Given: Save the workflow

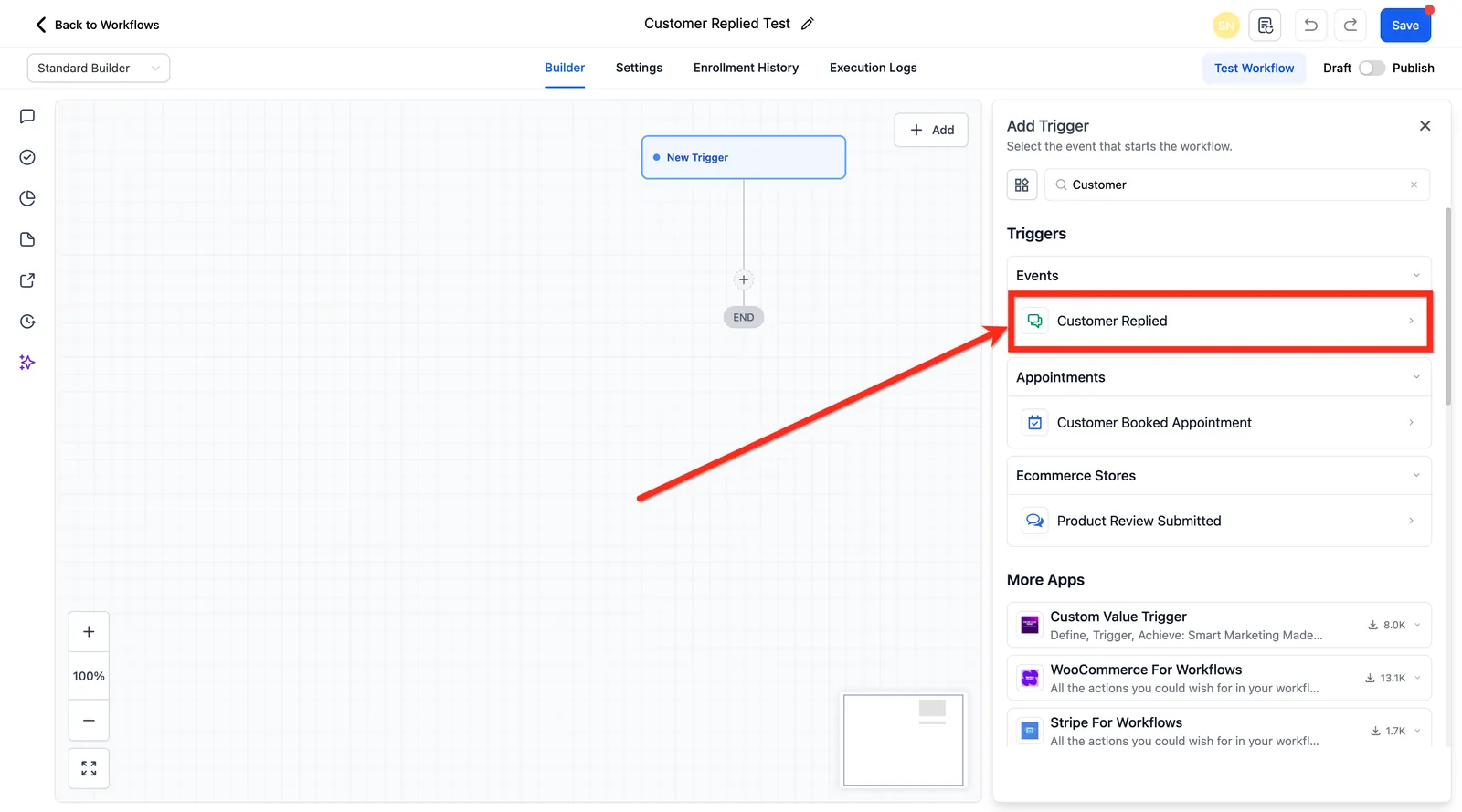Looking at the screenshot, I should pyautogui.click(x=1405, y=26).
